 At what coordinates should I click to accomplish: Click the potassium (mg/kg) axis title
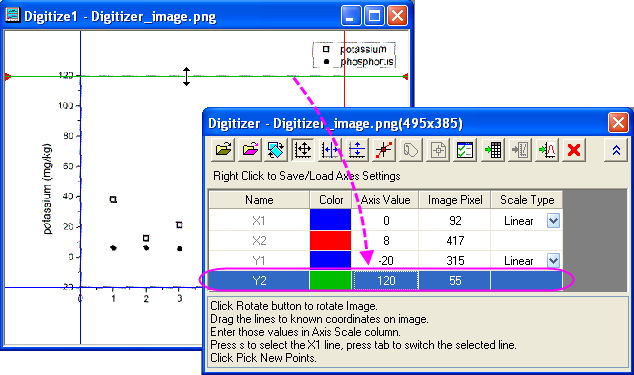pyautogui.click(x=47, y=189)
